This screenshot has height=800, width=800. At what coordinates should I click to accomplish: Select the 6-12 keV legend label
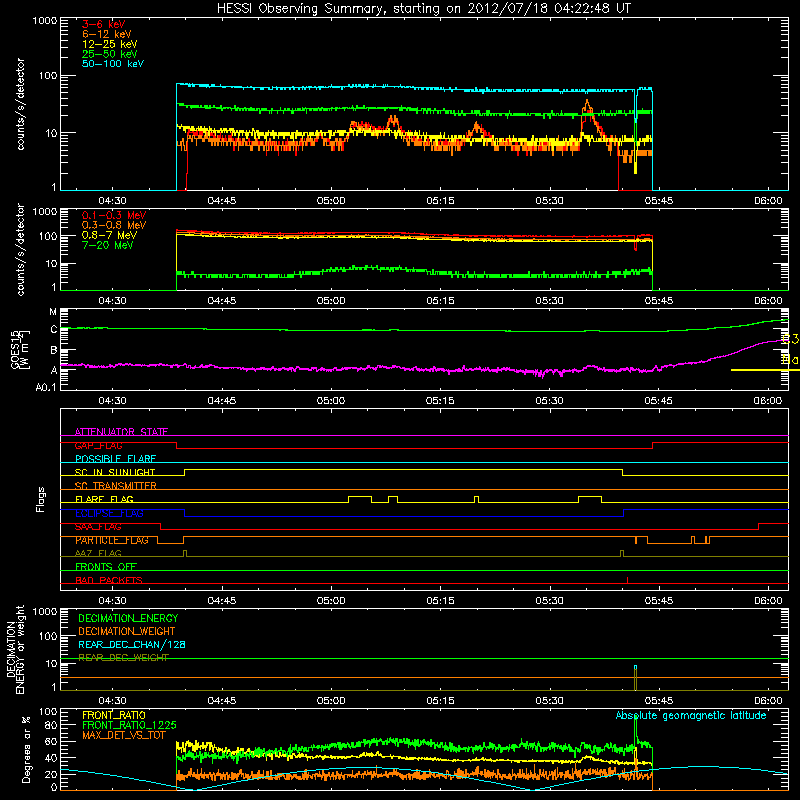click(107, 34)
